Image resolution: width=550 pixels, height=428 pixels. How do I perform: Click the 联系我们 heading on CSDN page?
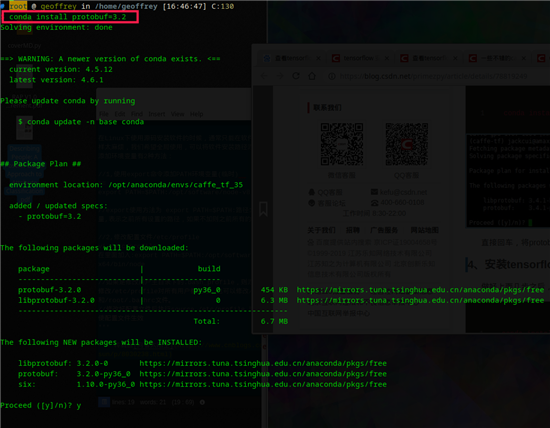pos(327,108)
